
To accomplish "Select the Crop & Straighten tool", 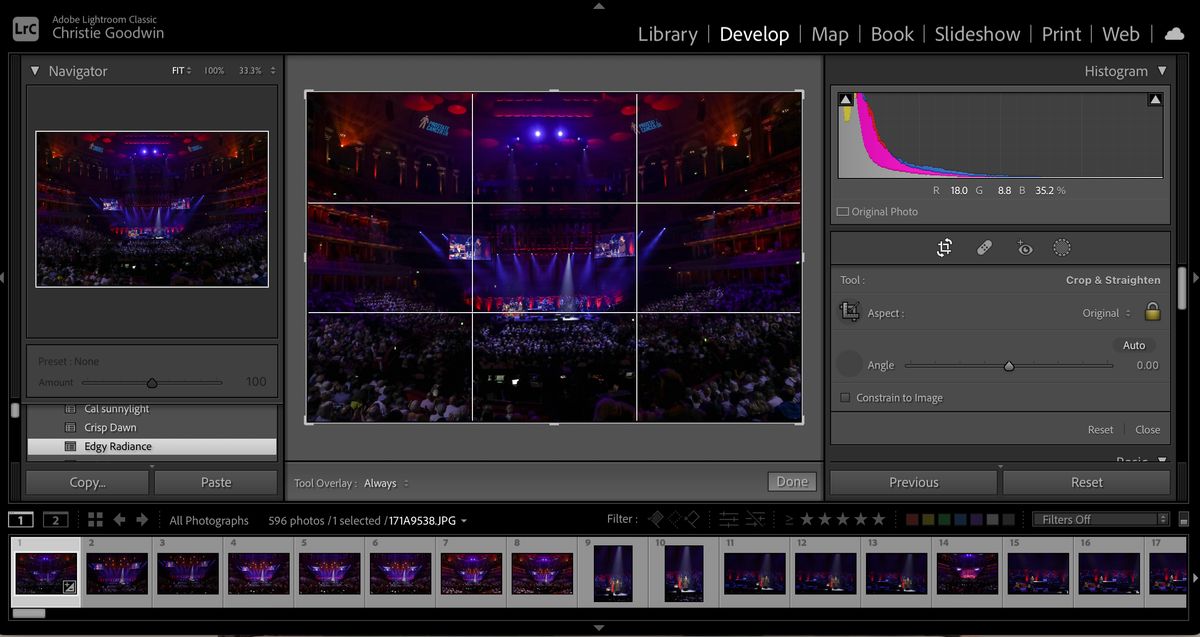I will (x=944, y=247).
